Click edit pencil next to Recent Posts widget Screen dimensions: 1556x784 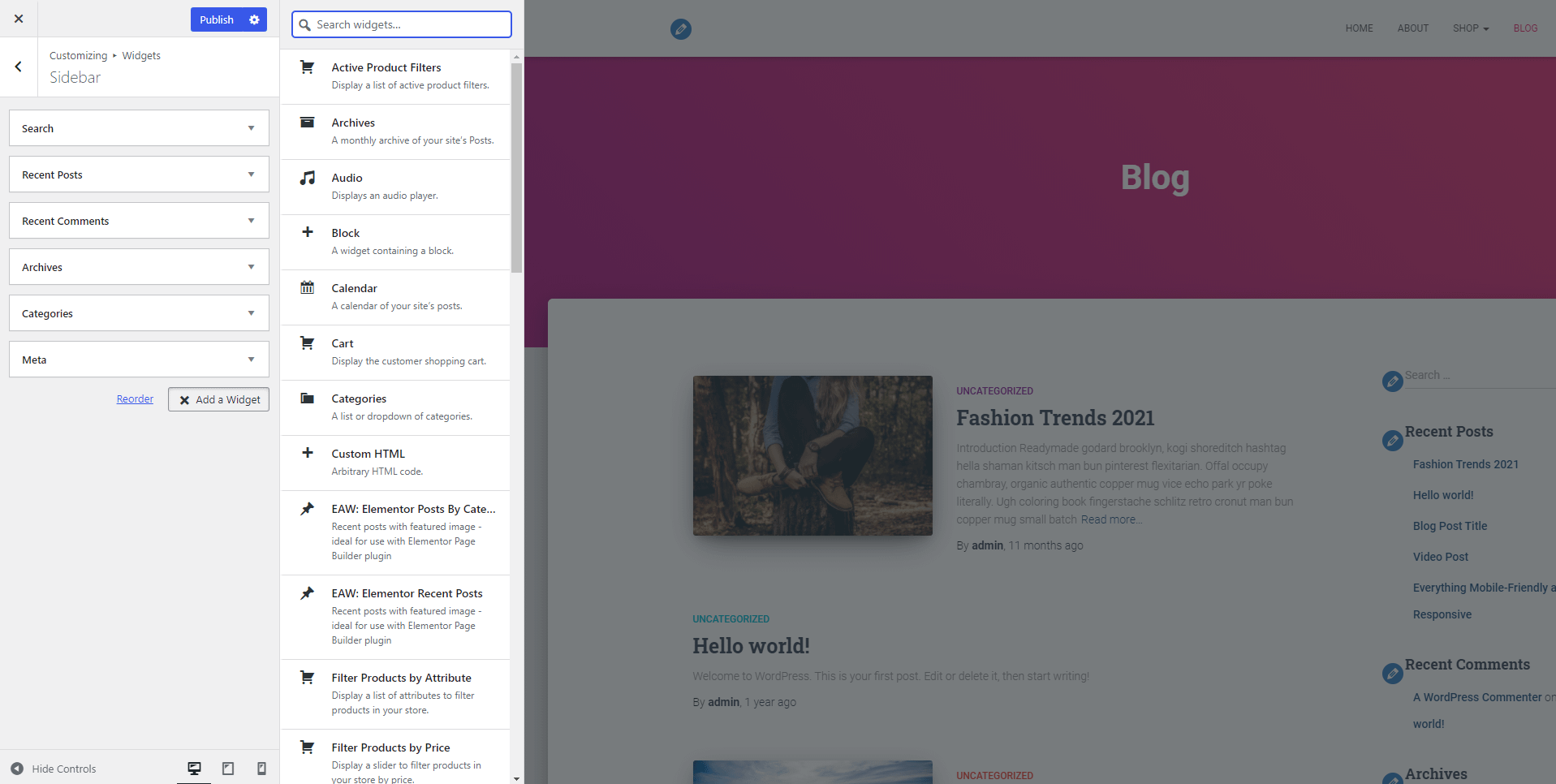[1392, 441]
